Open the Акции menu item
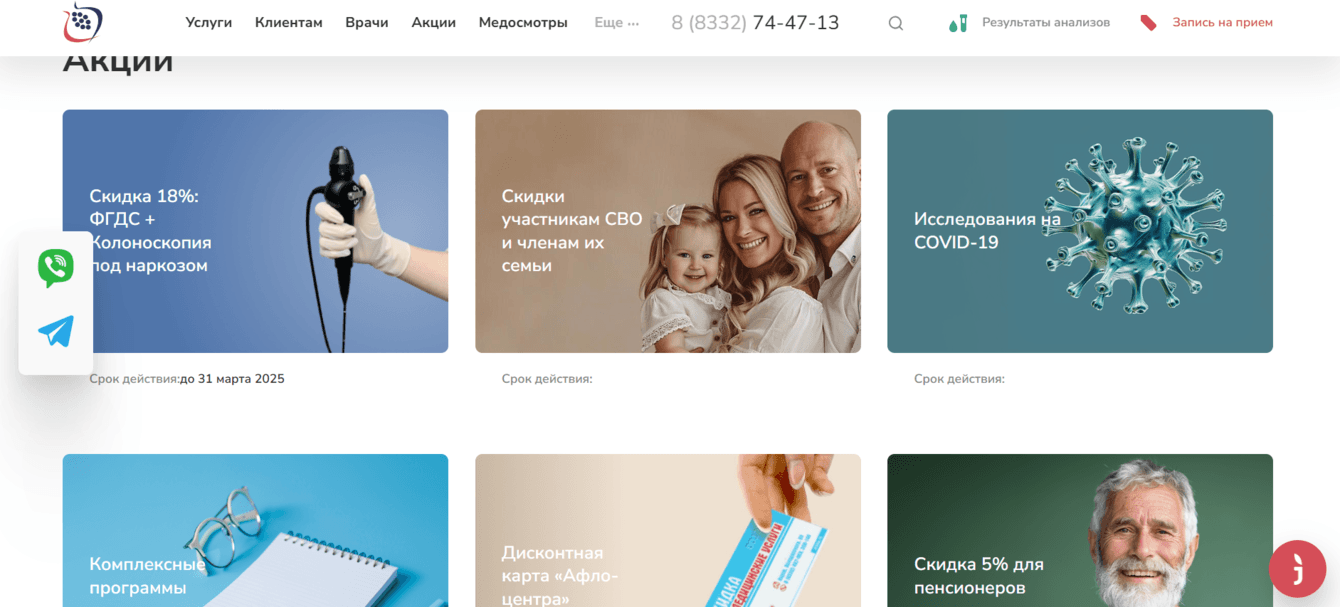1340x607 pixels. coord(434,22)
